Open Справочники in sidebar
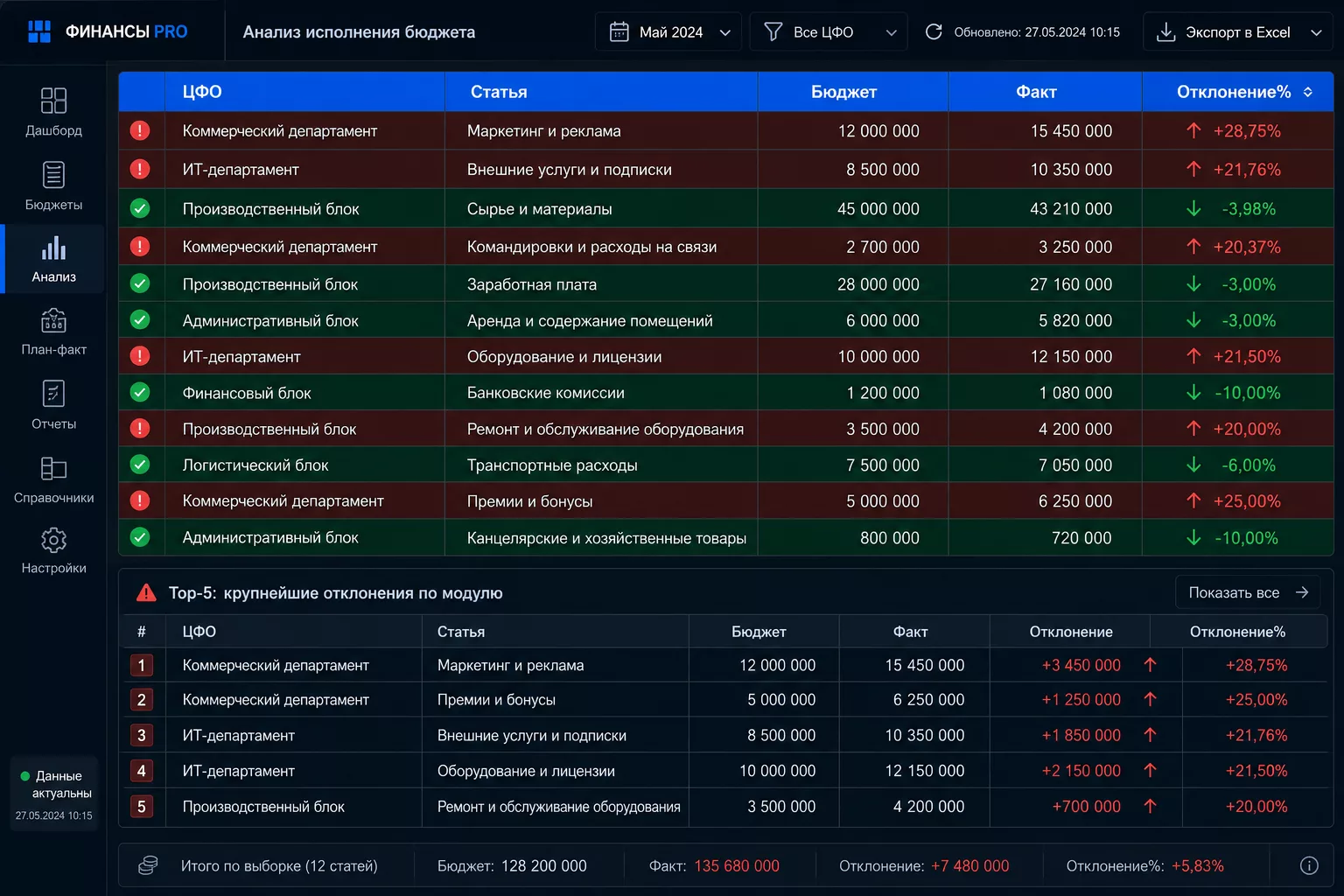 click(x=53, y=469)
